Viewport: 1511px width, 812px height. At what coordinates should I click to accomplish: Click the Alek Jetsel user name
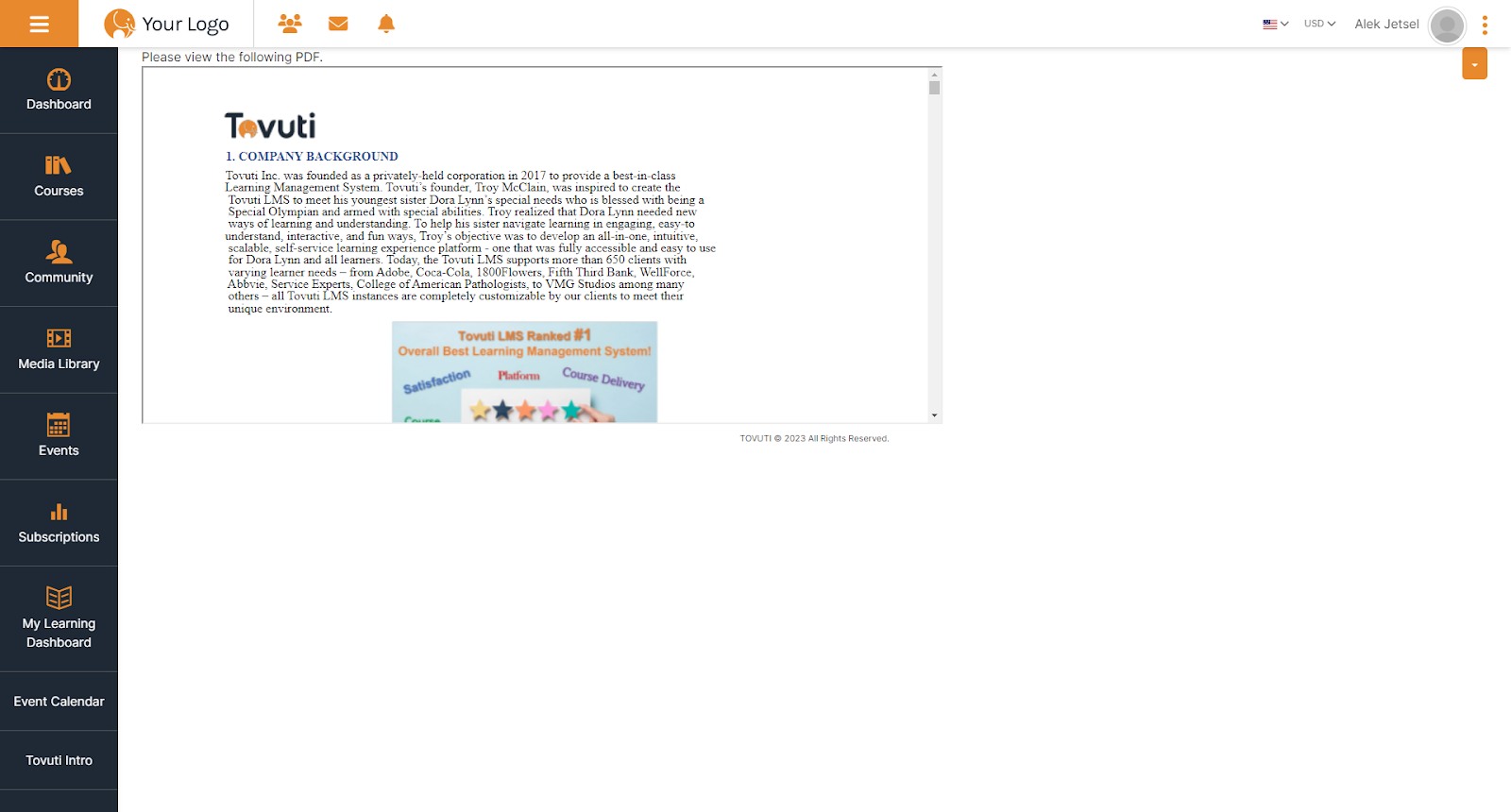(1386, 25)
